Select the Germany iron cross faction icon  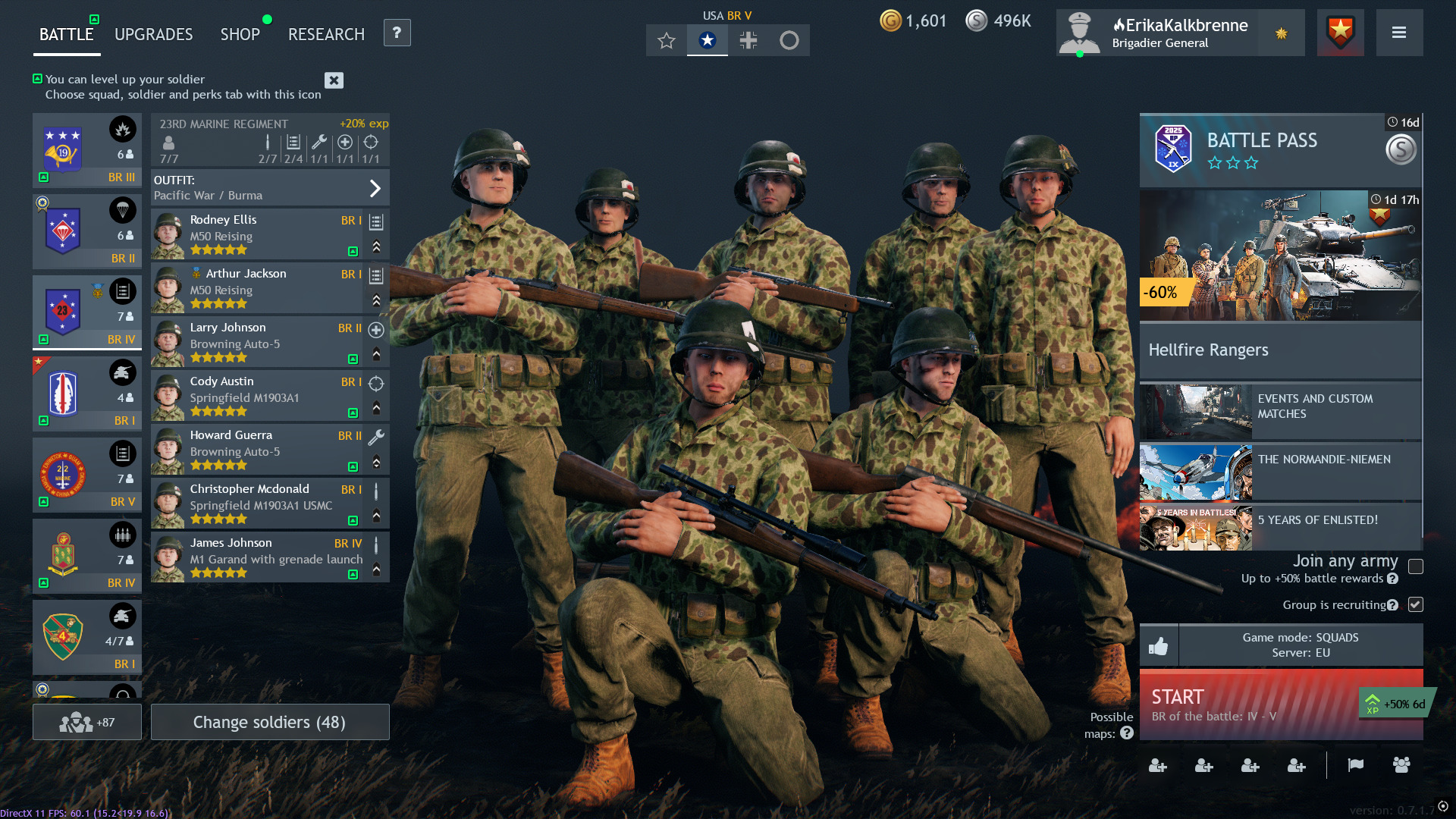(x=748, y=40)
